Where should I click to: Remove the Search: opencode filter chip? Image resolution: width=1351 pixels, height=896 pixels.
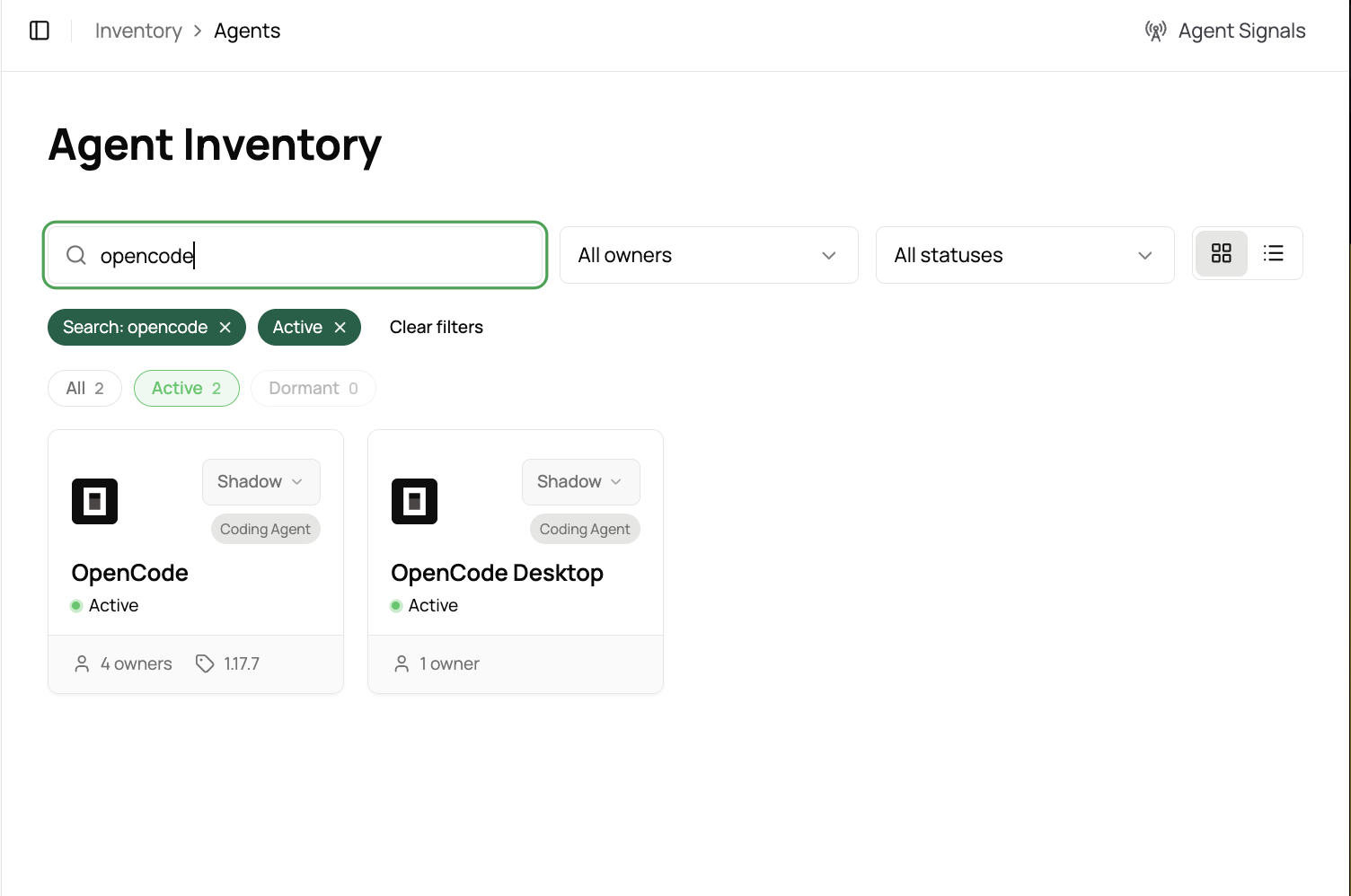point(225,328)
